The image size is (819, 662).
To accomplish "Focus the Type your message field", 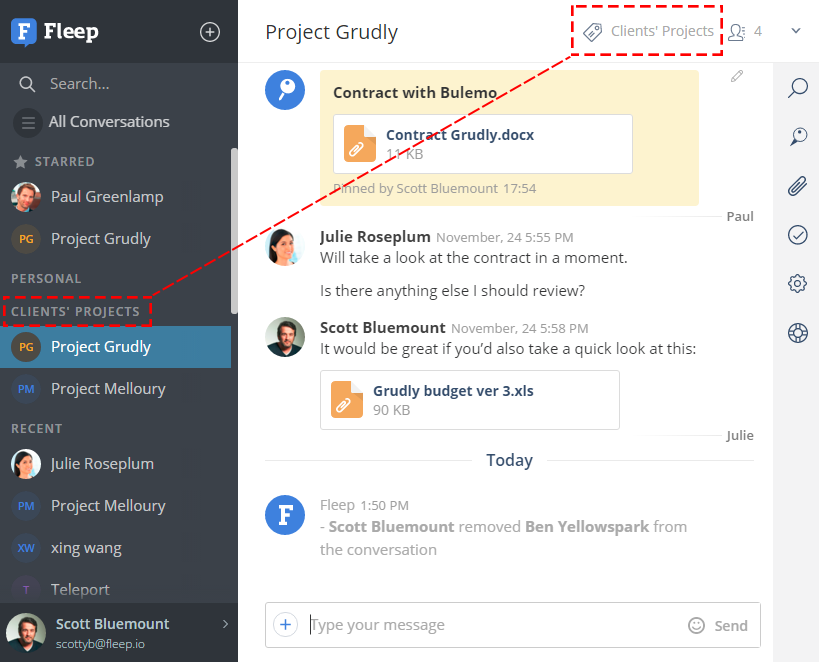I will 493,625.
